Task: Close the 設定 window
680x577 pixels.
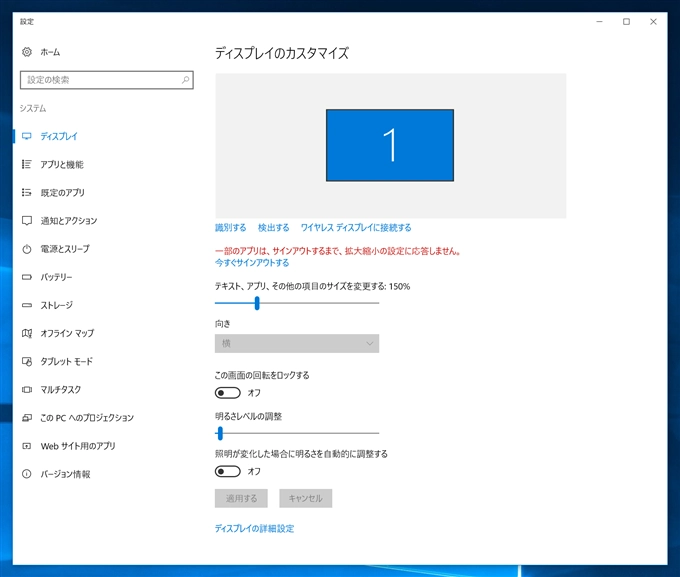Action: tap(653, 22)
